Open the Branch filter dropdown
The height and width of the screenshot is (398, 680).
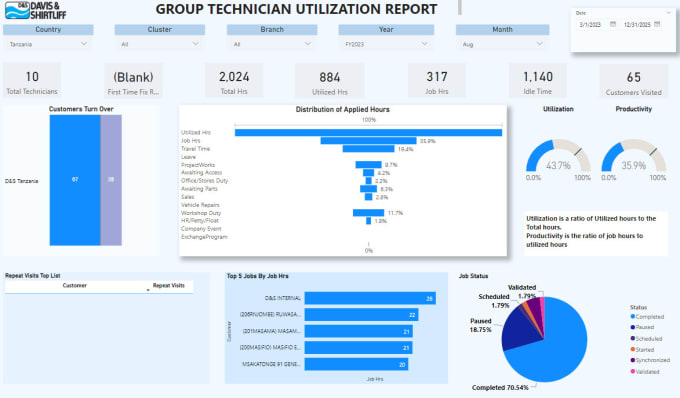271,44
